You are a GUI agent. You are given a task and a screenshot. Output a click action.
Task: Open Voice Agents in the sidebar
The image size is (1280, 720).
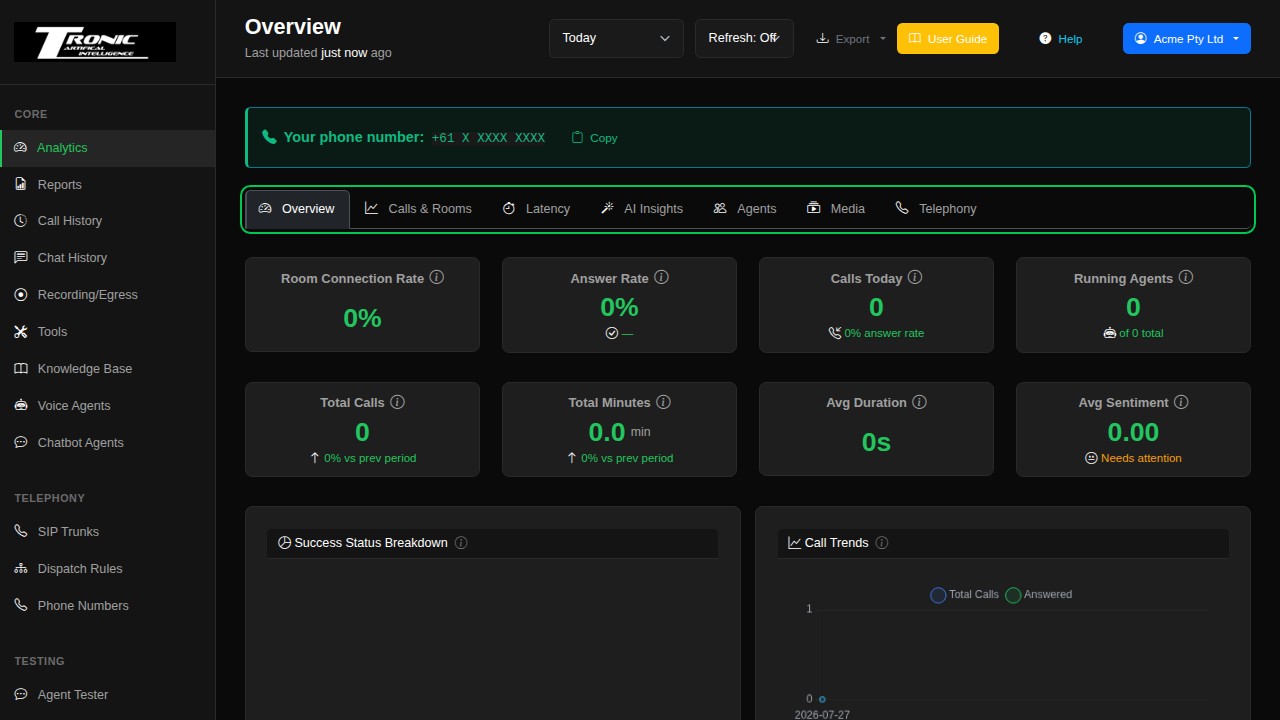point(107,406)
